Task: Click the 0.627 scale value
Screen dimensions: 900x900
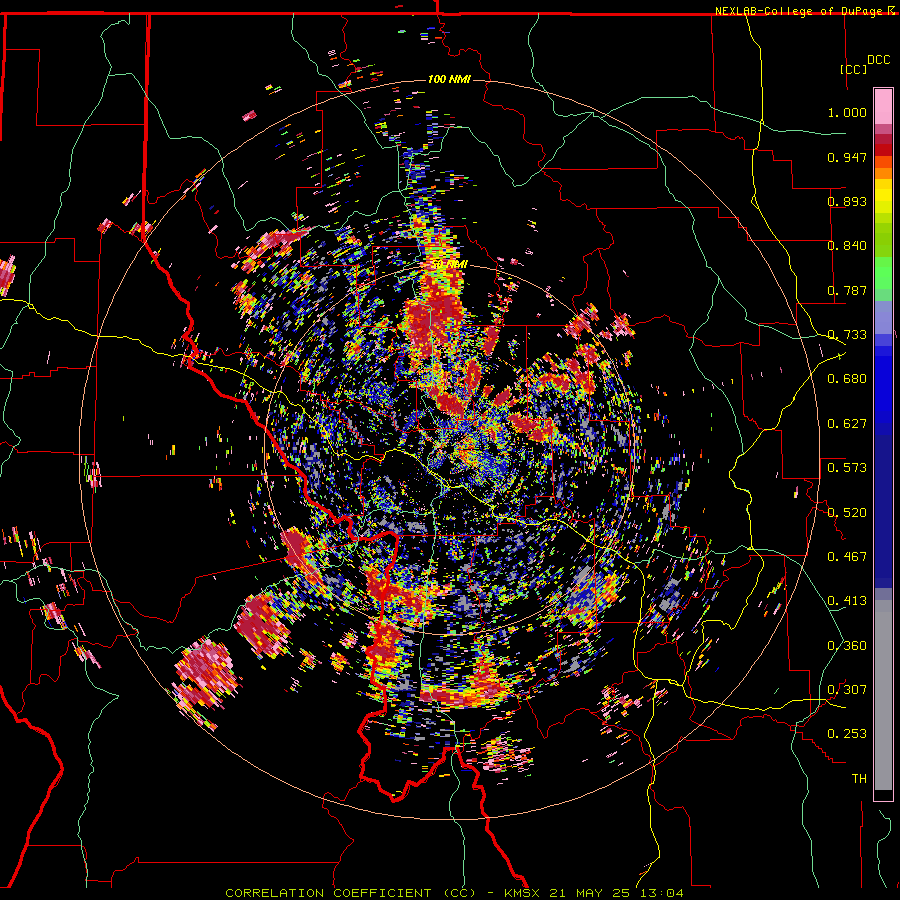Action: 847,424
